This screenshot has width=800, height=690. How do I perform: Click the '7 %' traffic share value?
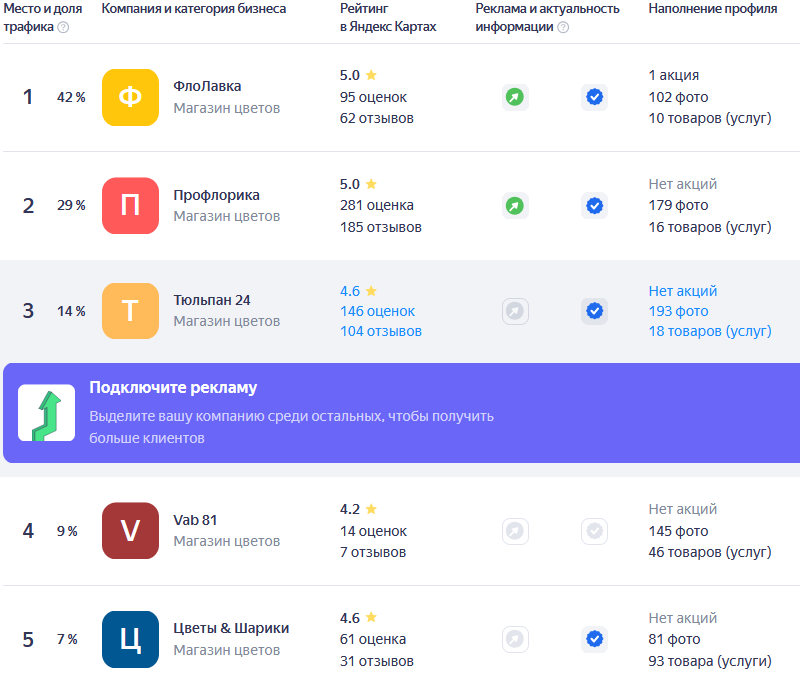(67, 639)
